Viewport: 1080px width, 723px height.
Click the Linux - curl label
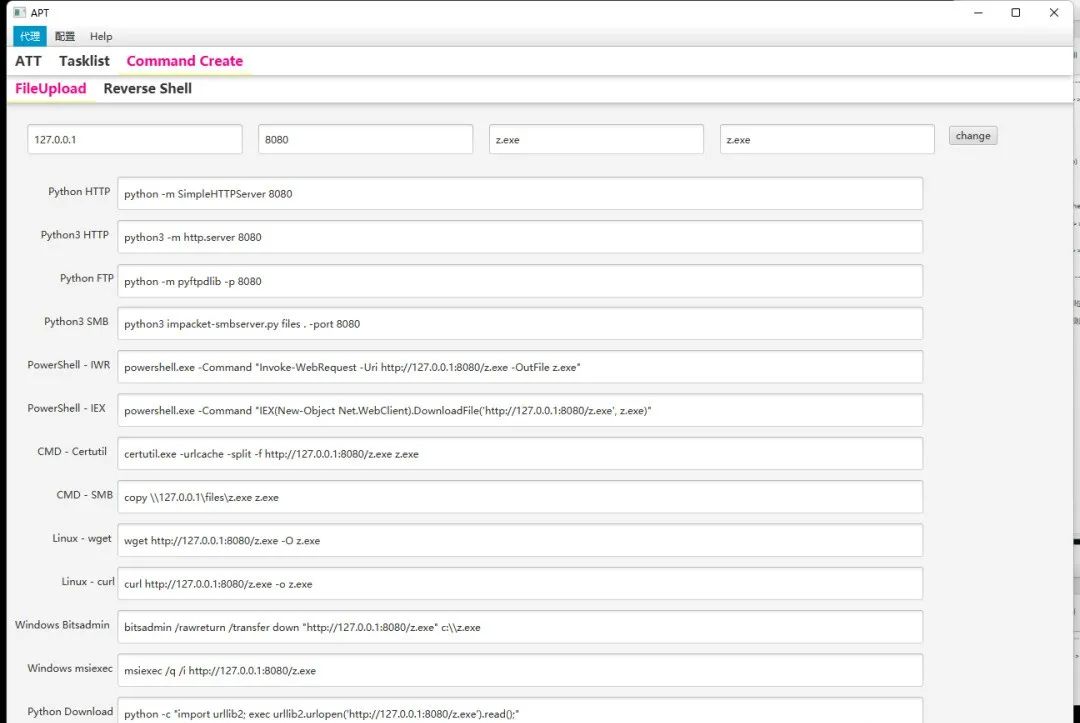click(x=88, y=582)
